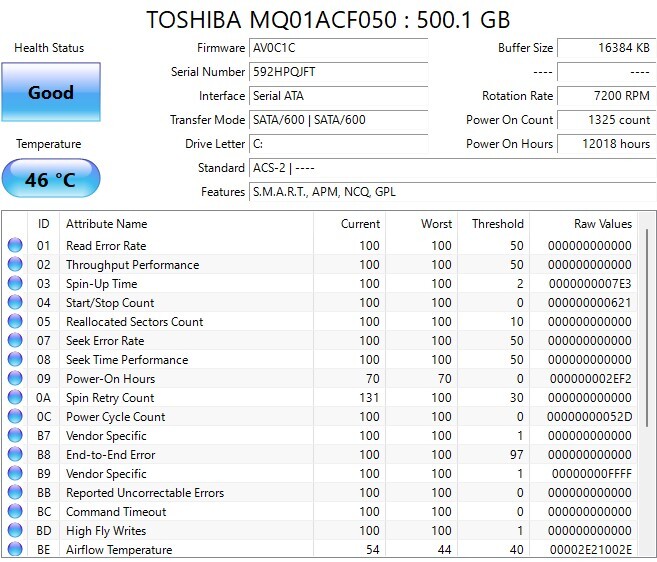Screen dimensions: 657x562
Task: Select the Power Cycle Count attribute name
Action: (x=115, y=417)
